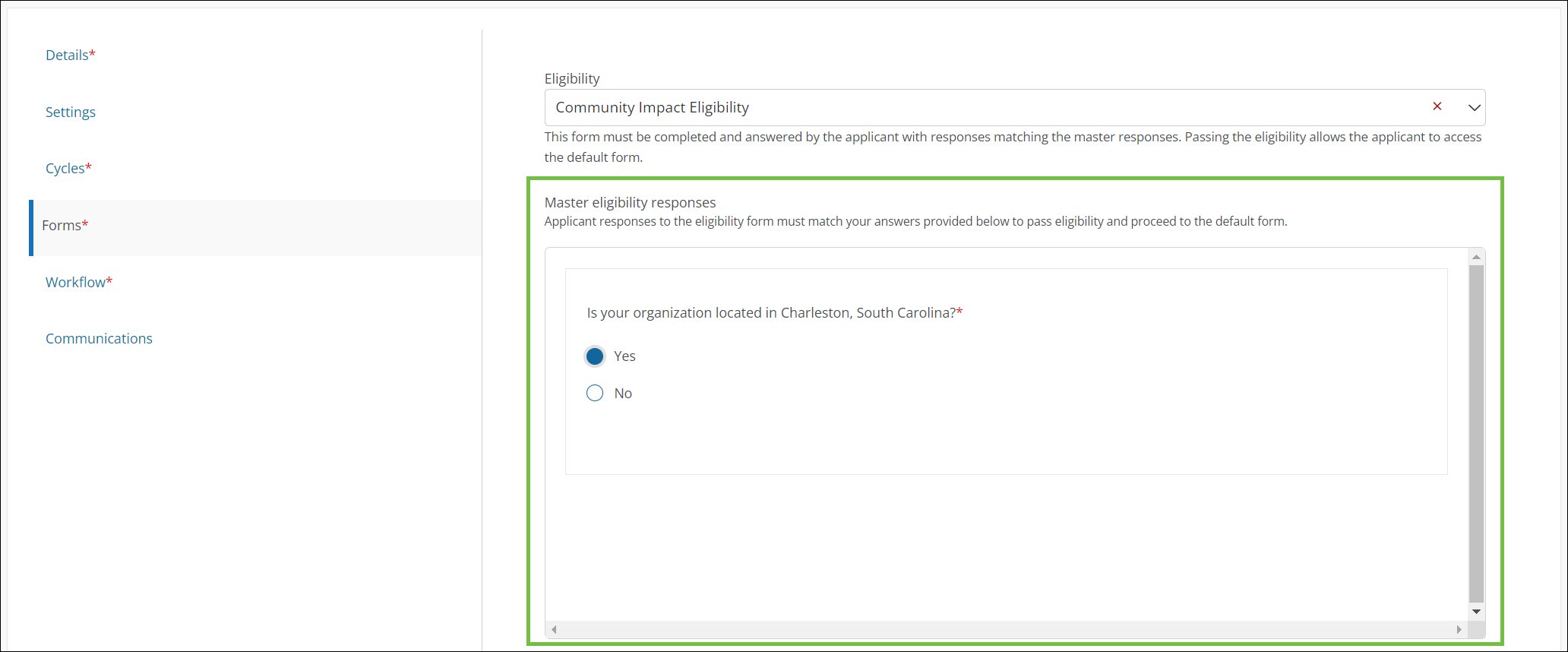Click the Charleston, South Carolina question text
The width and height of the screenshot is (1568, 652).
[775, 312]
